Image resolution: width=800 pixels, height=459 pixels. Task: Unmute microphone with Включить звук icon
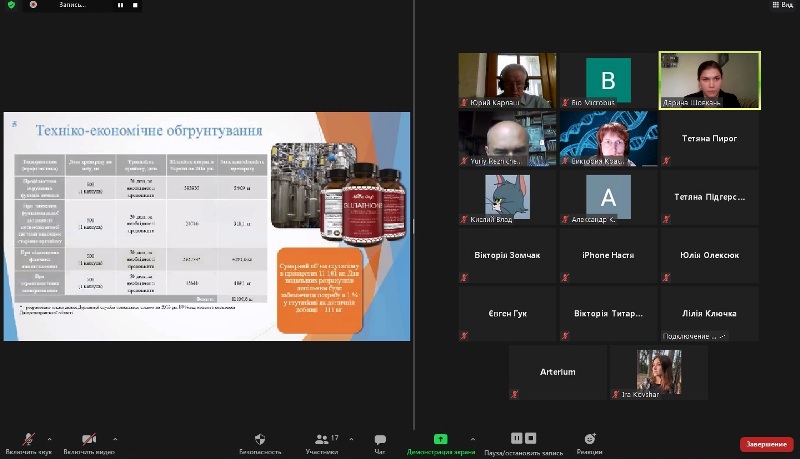(x=29, y=439)
